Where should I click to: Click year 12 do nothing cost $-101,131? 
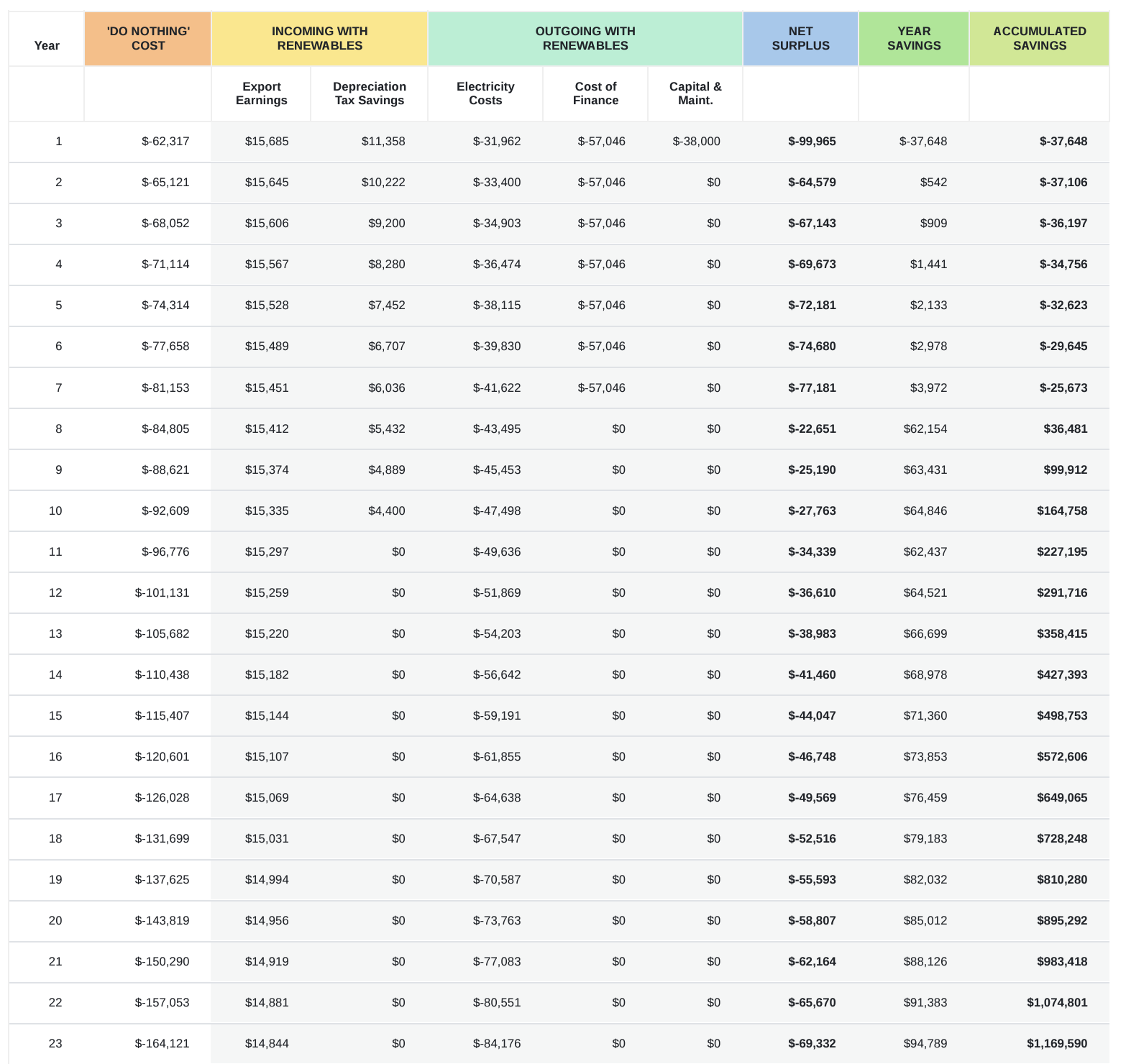tap(163, 592)
